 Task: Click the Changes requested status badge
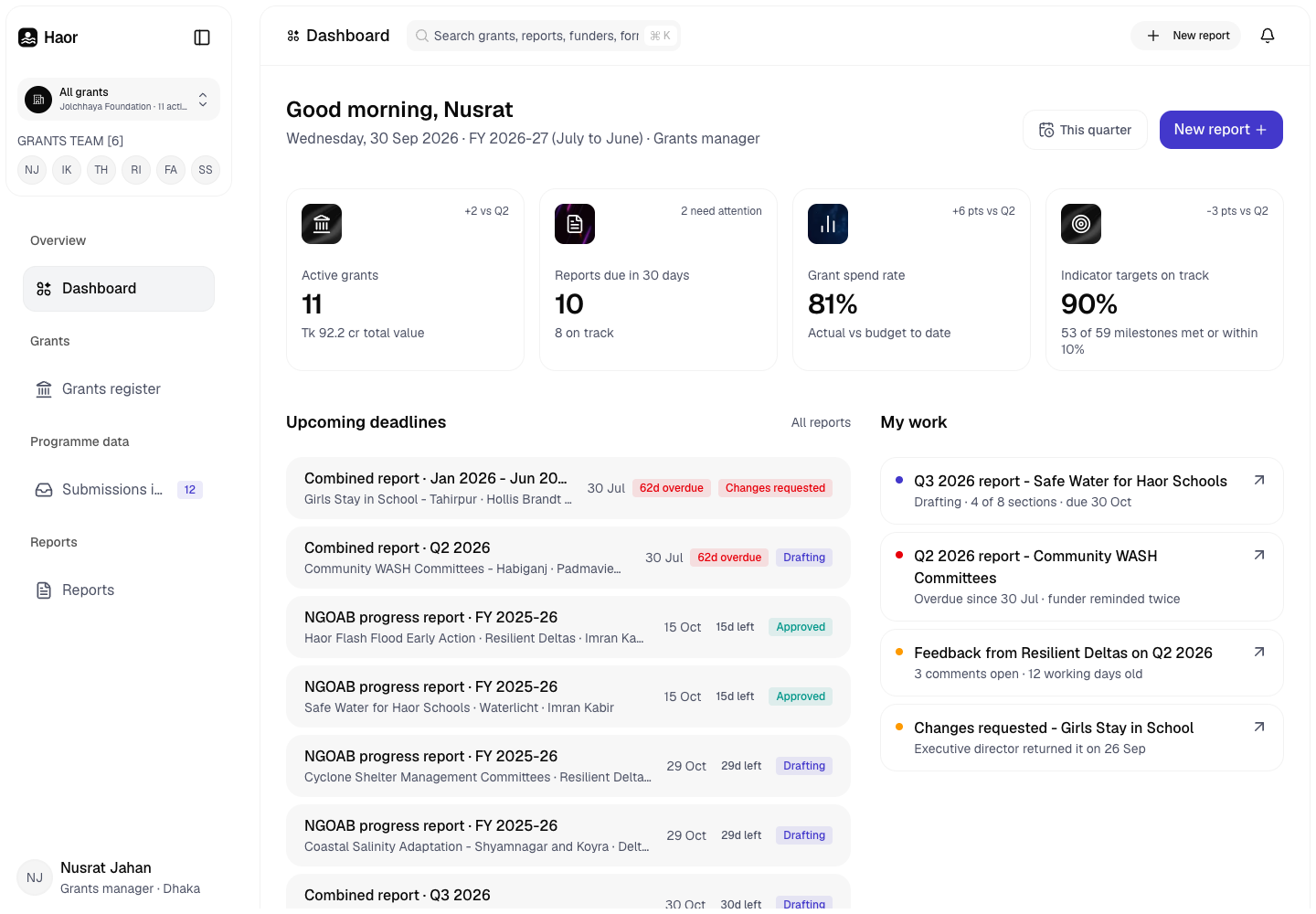pos(775,488)
